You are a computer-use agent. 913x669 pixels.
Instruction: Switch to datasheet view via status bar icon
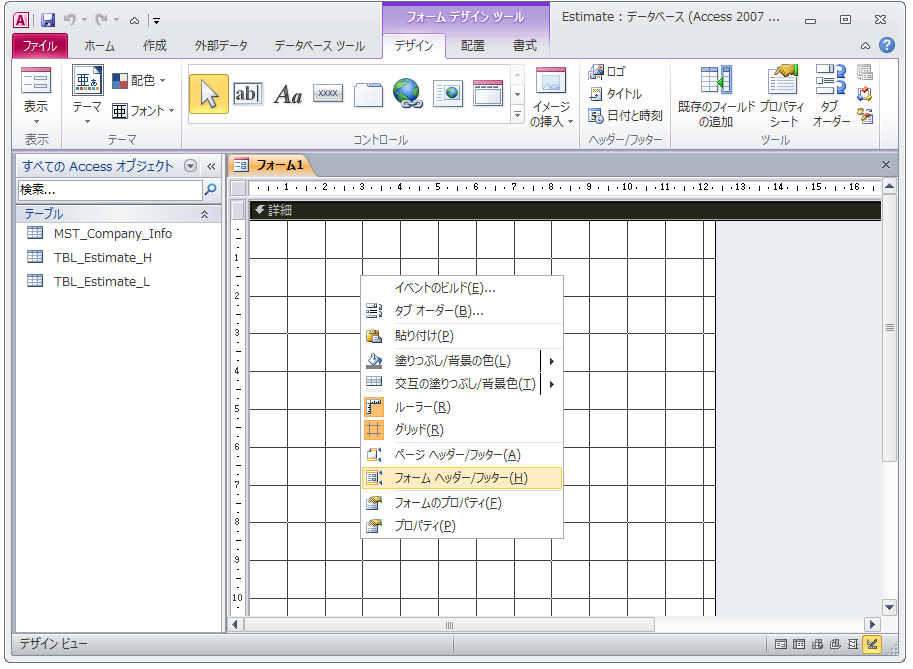(x=799, y=644)
